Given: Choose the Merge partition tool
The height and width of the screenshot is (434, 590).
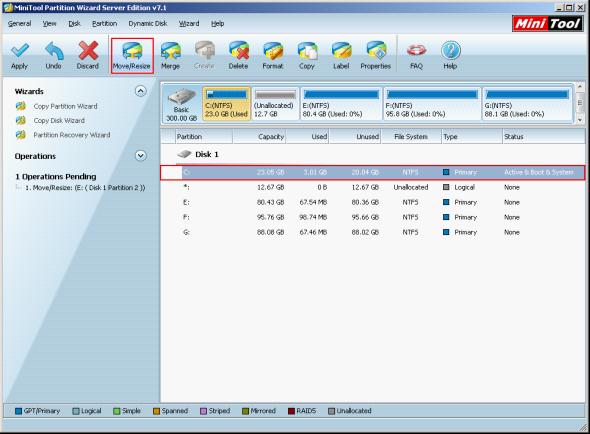Looking at the screenshot, I should point(170,55).
